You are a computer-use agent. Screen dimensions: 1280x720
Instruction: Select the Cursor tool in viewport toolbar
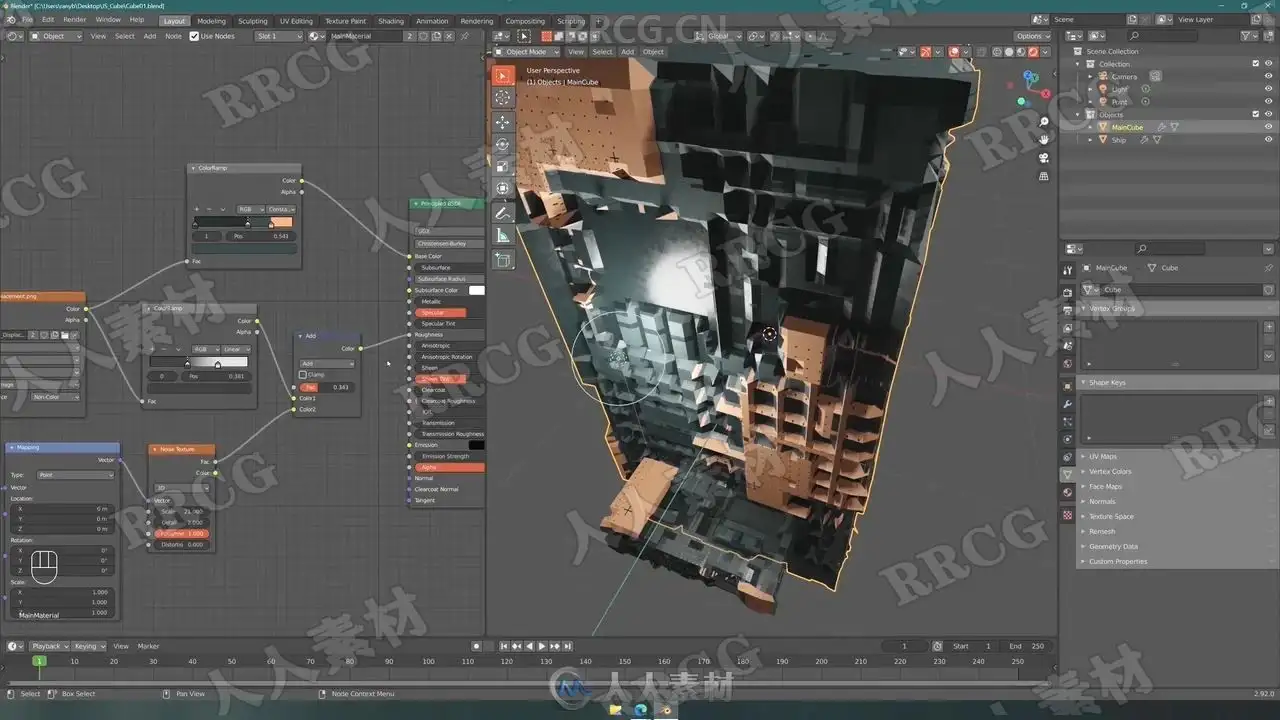[502, 97]
